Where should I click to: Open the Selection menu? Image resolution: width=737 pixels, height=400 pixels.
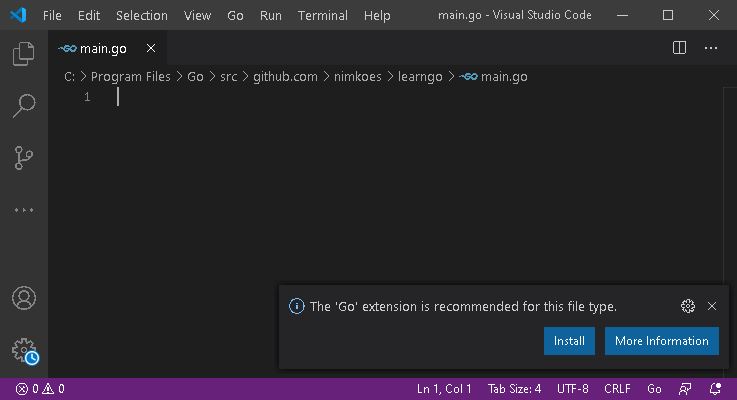(x=141, y=16)
